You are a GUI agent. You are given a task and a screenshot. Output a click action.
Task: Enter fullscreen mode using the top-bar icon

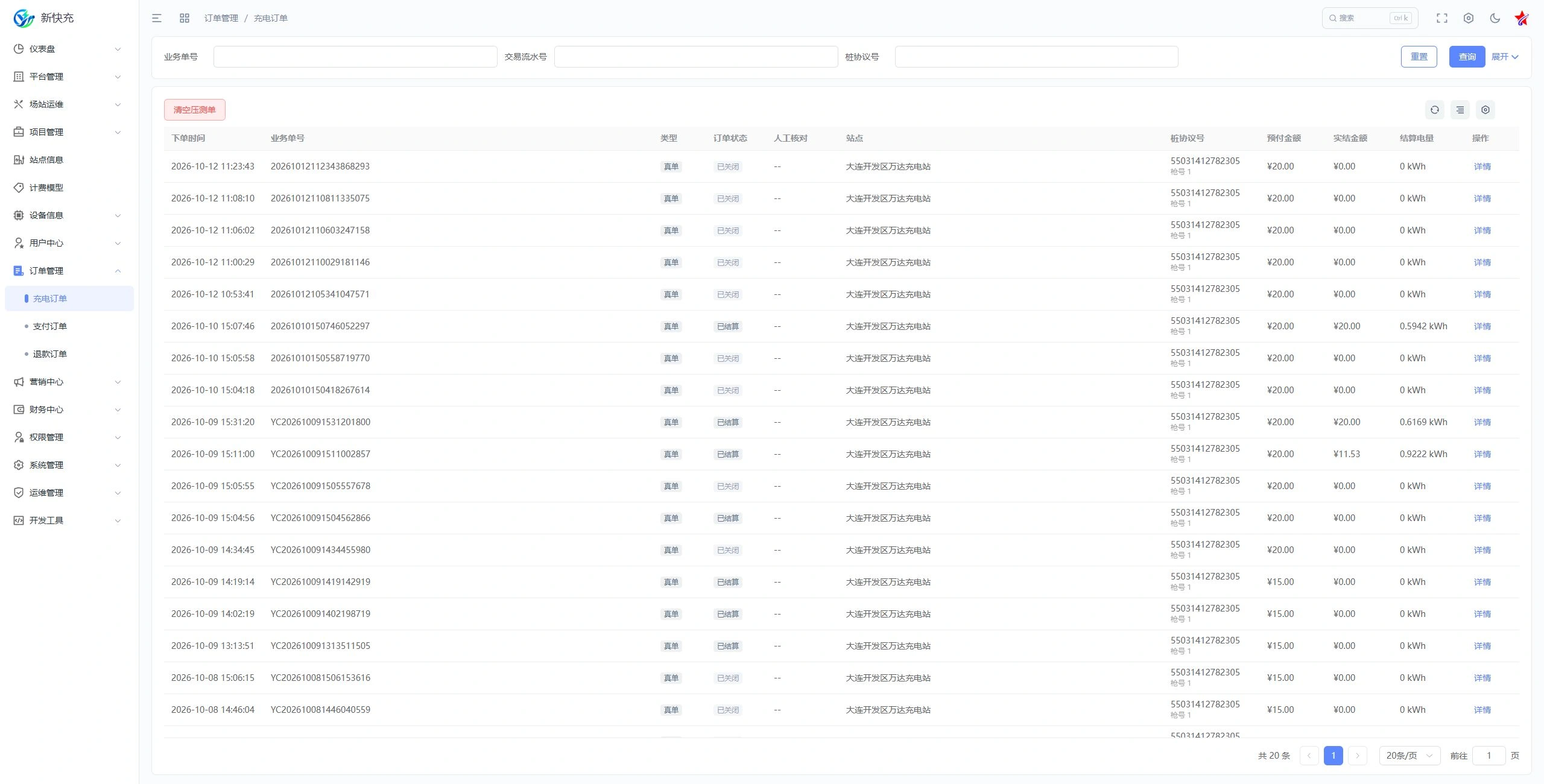pos(1442,18)
